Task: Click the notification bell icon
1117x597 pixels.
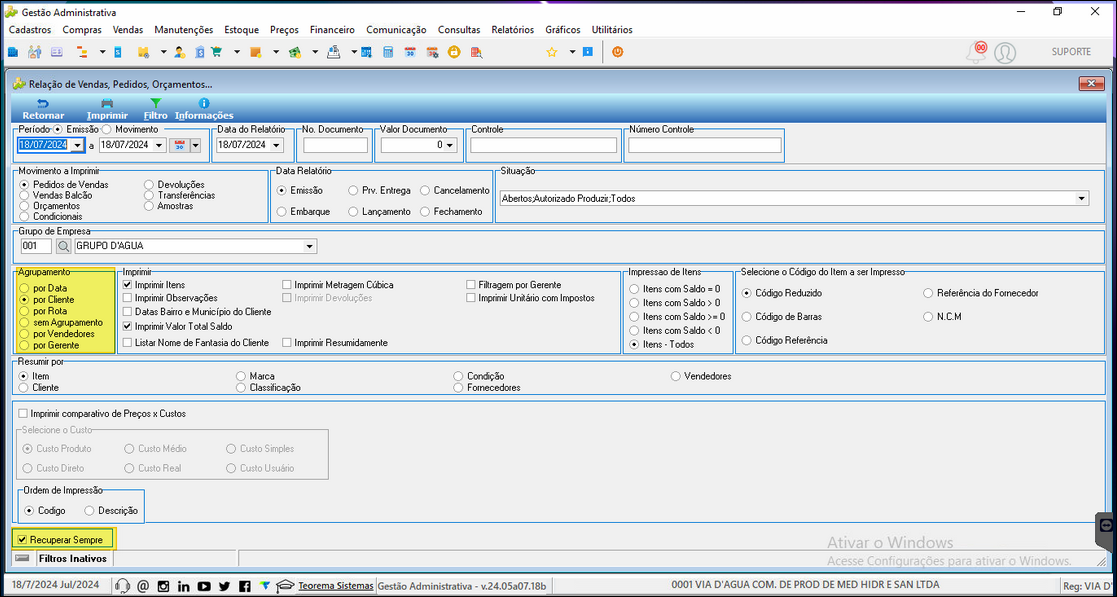Action: tap(976, 52)
